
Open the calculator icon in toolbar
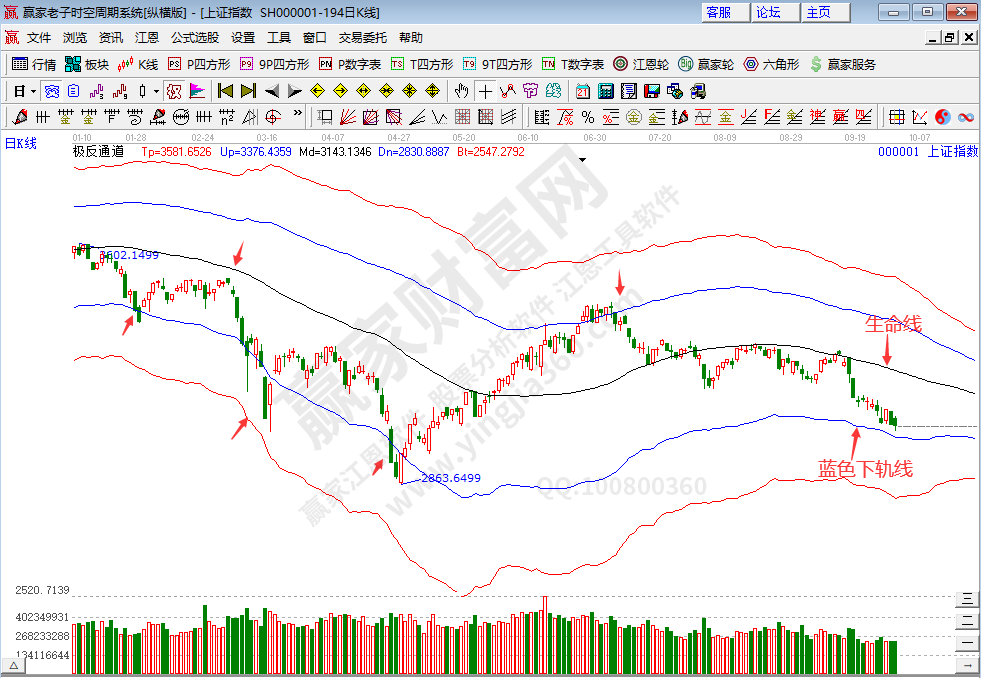605,91
